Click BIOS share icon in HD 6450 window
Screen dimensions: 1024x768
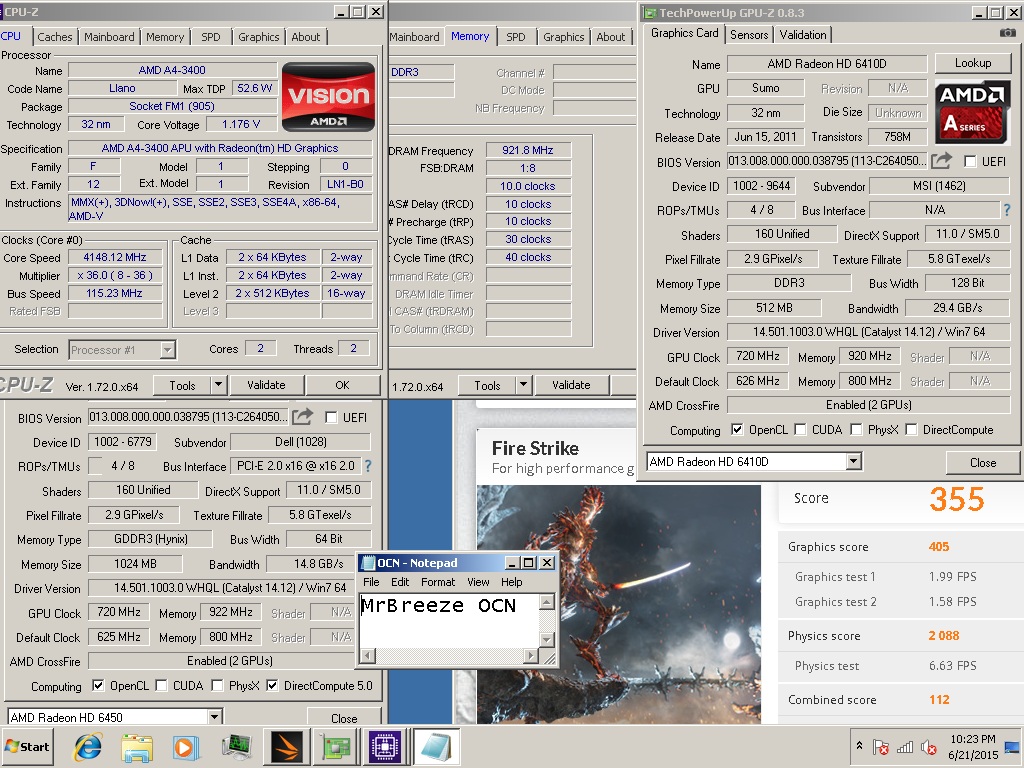pos(302,417)
